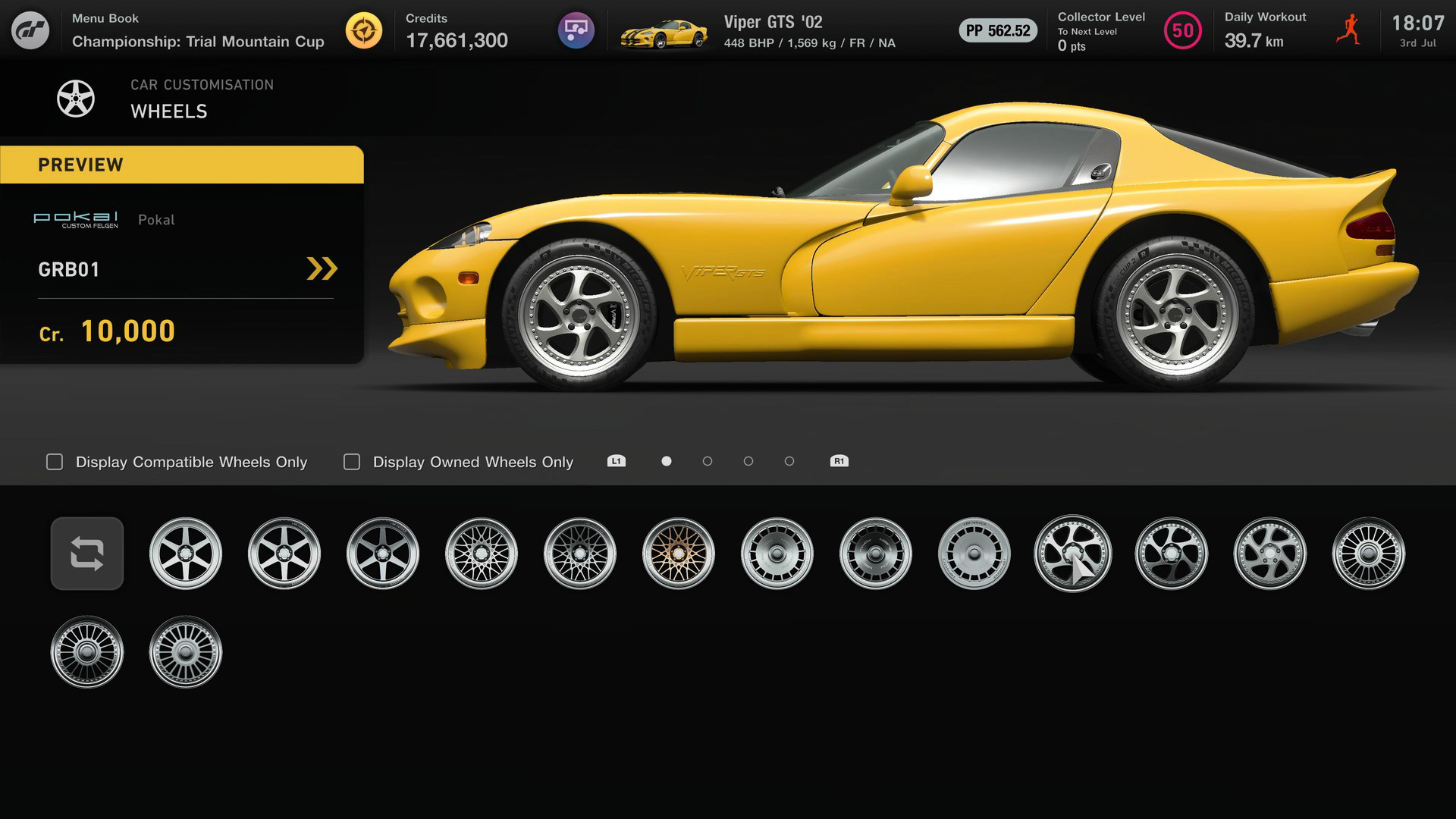Screen dimensions: 1456x819
Task: Click the PREVIEW header tab
Action: pyautogui.click(x=81, y=165)
